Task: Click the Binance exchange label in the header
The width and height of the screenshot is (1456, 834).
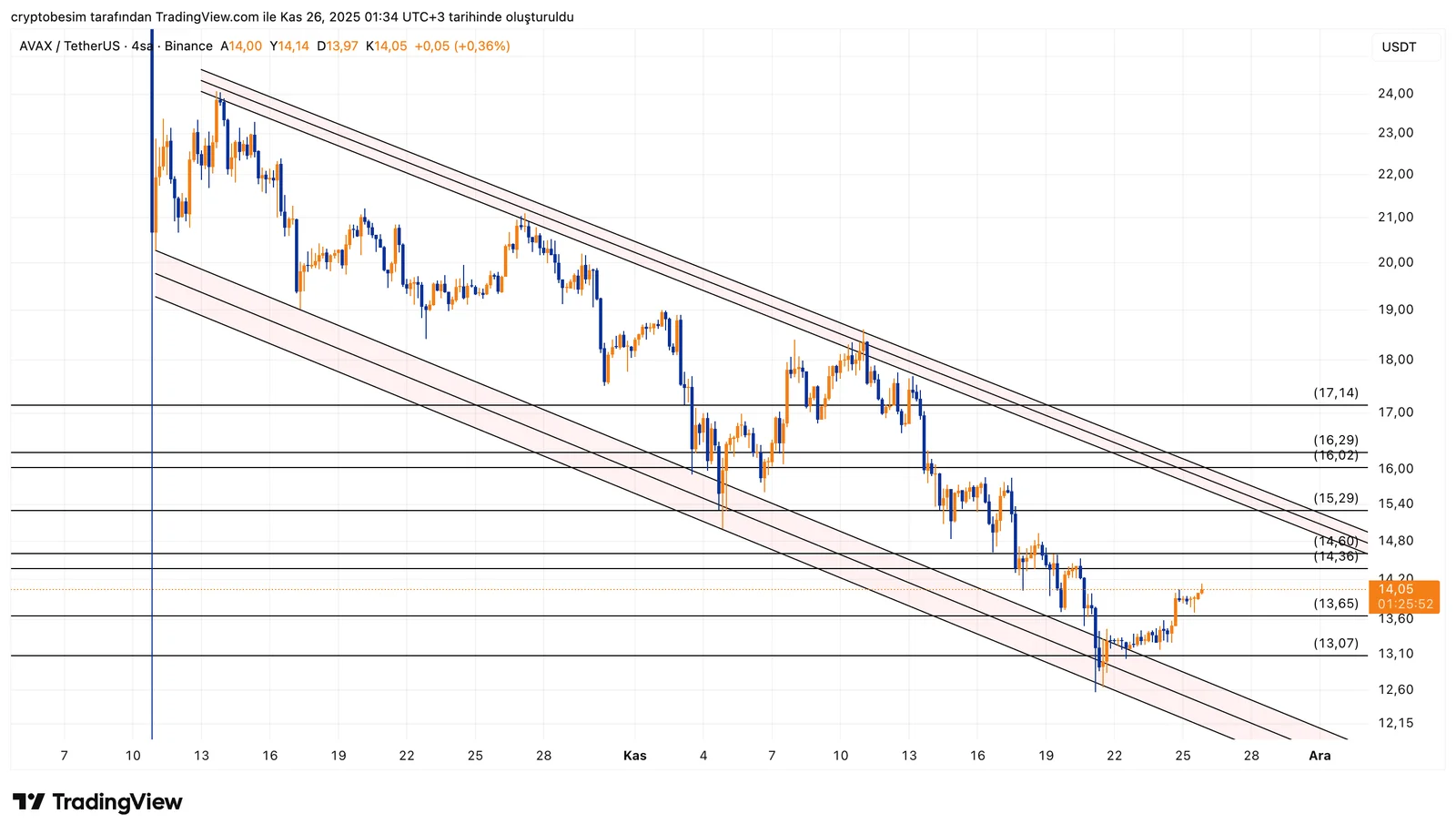Action: pyautogui.click(x=188, y=46)
